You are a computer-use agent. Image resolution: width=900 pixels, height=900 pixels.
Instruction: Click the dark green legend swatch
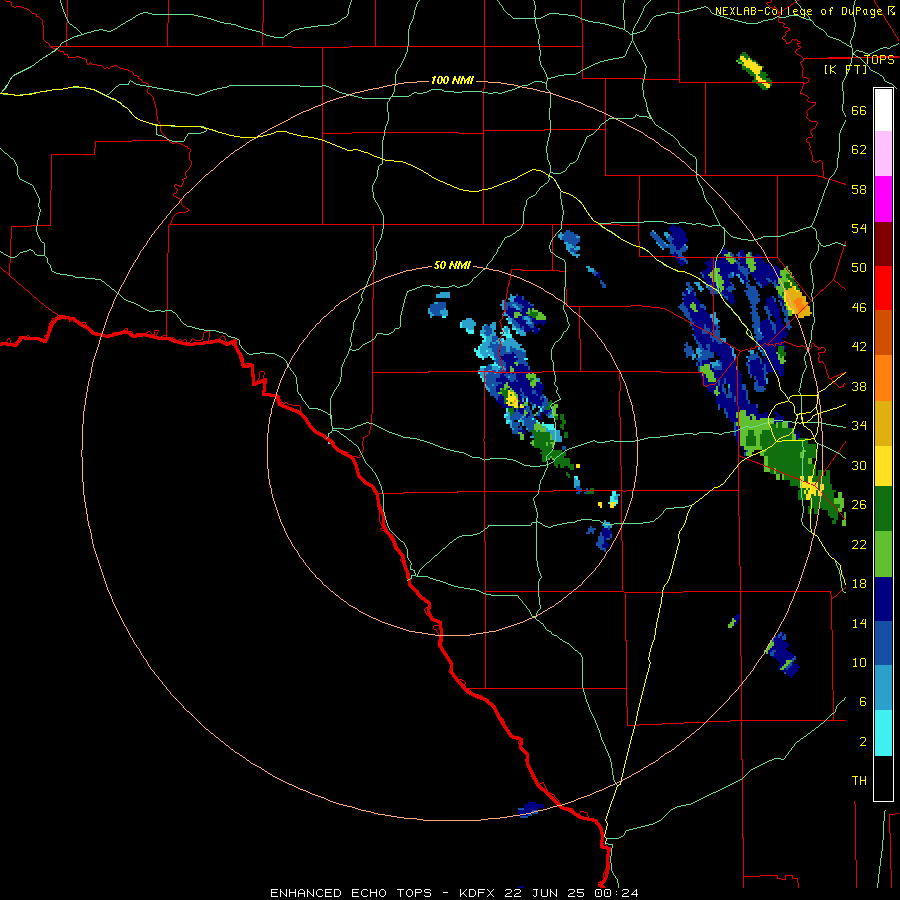click(883, 509)
